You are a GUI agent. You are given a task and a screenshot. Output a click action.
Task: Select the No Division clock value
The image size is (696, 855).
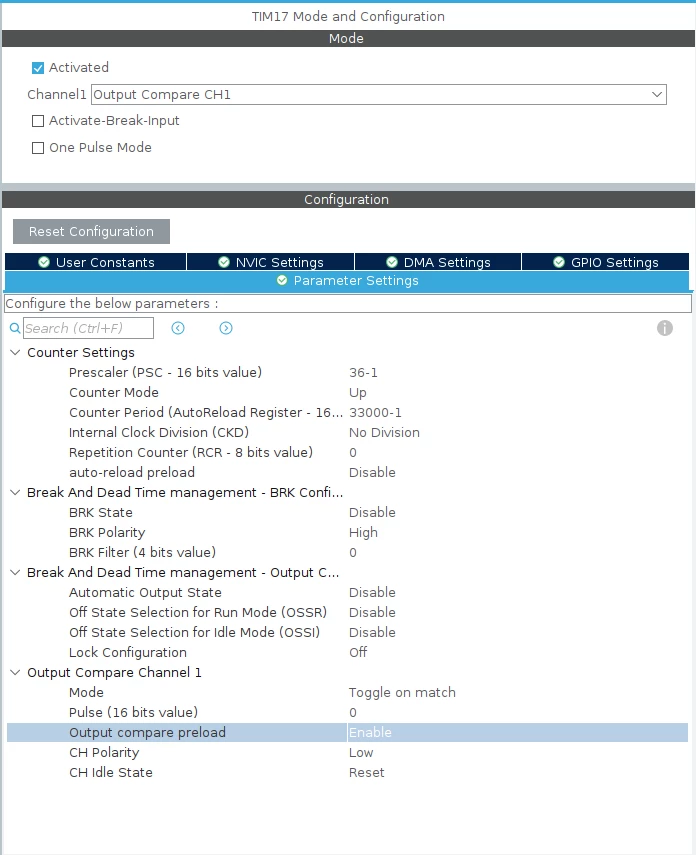[385, 432]
